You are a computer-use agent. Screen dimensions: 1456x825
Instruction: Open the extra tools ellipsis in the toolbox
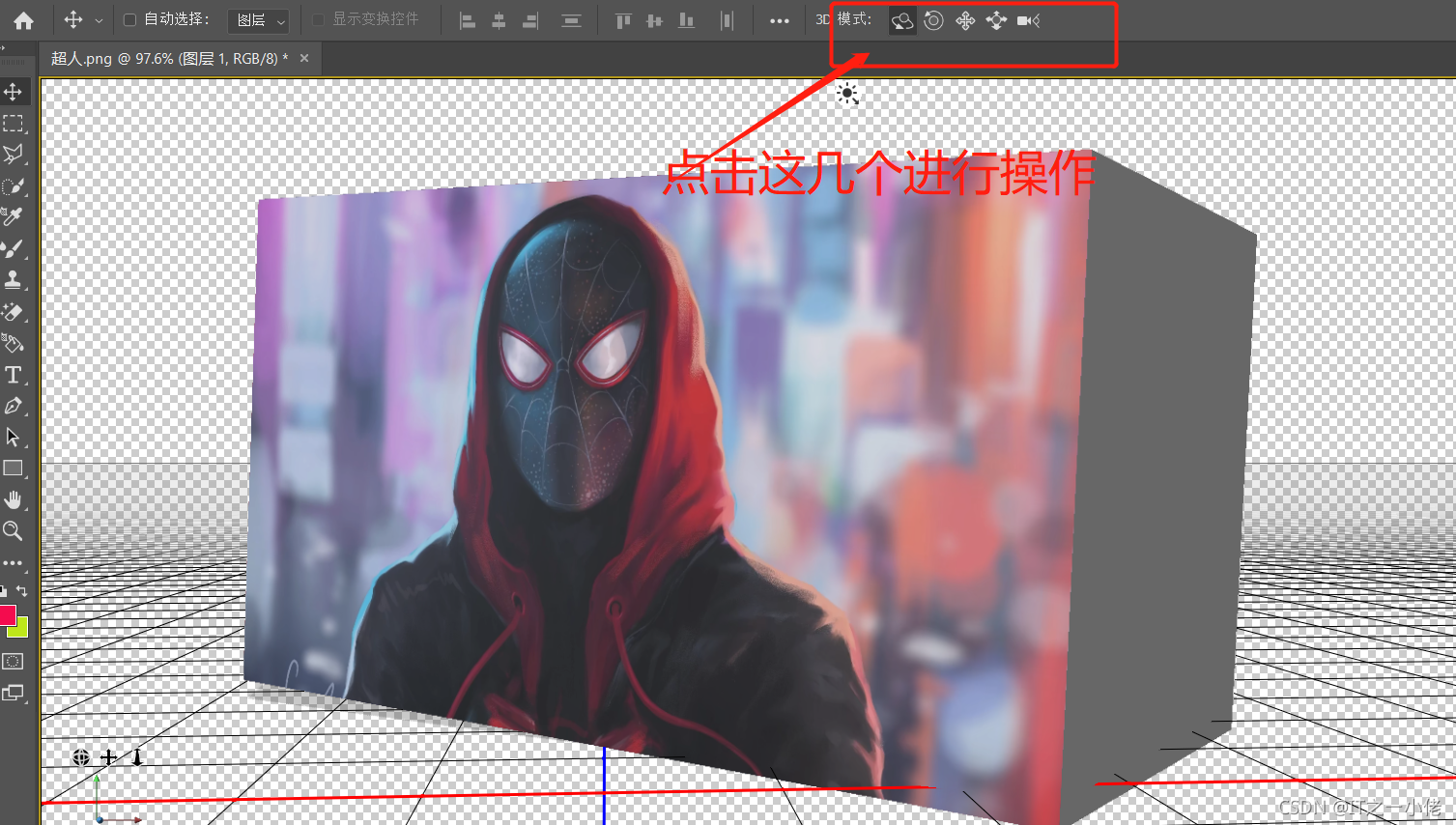[13, 562]
